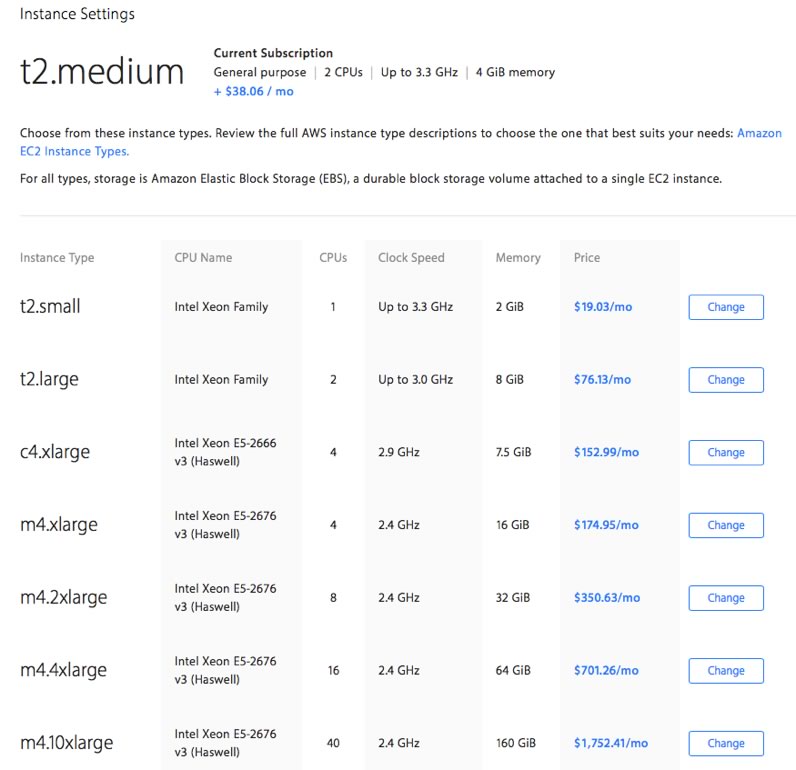Image resolution: width=796 pixels, height=770 pixels.
Task: Click Change button for m4.10xlarge
Action: [726, 743]
